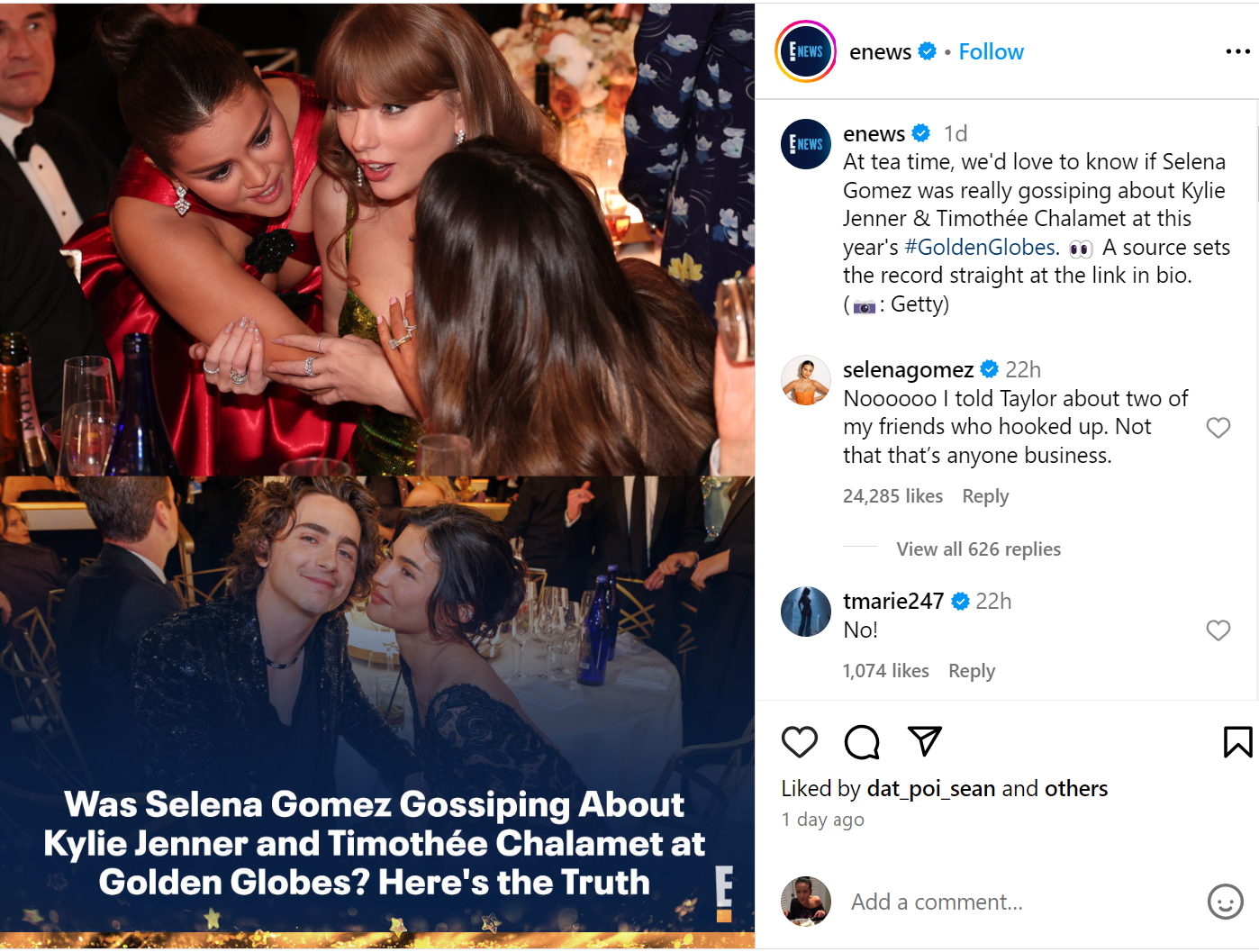The width and height of the screenshot is (1259, 952).
Task: Share post using paper plane icon
Action: click(x=925, y=740)
